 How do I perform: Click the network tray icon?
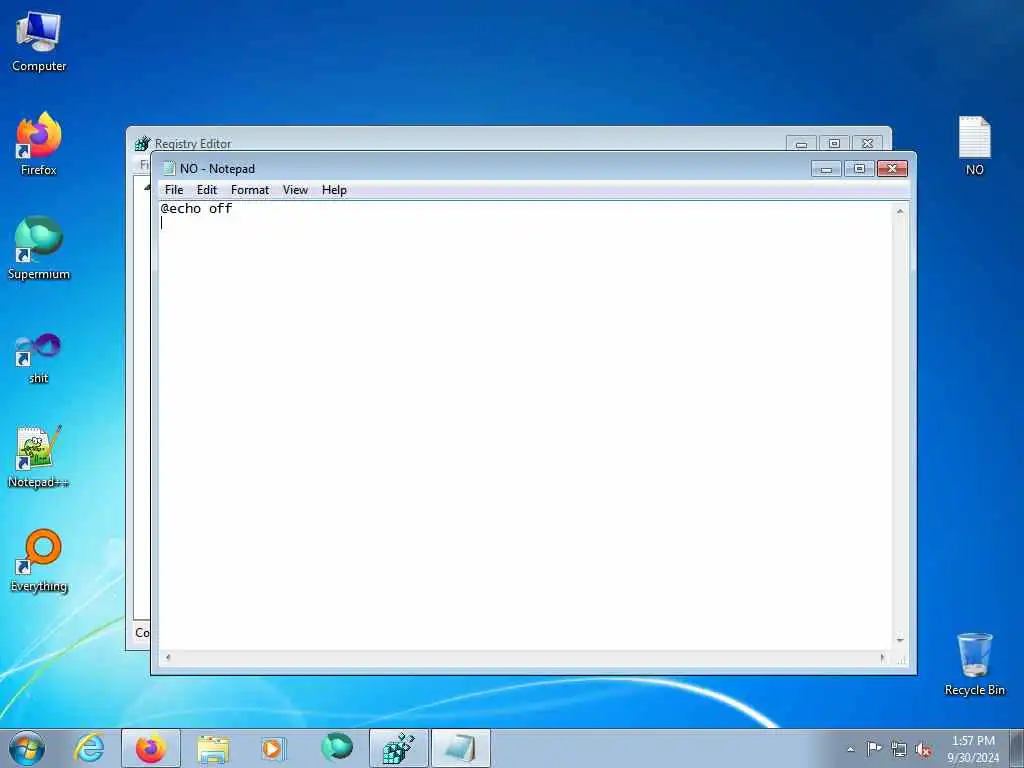pos(899,749)
